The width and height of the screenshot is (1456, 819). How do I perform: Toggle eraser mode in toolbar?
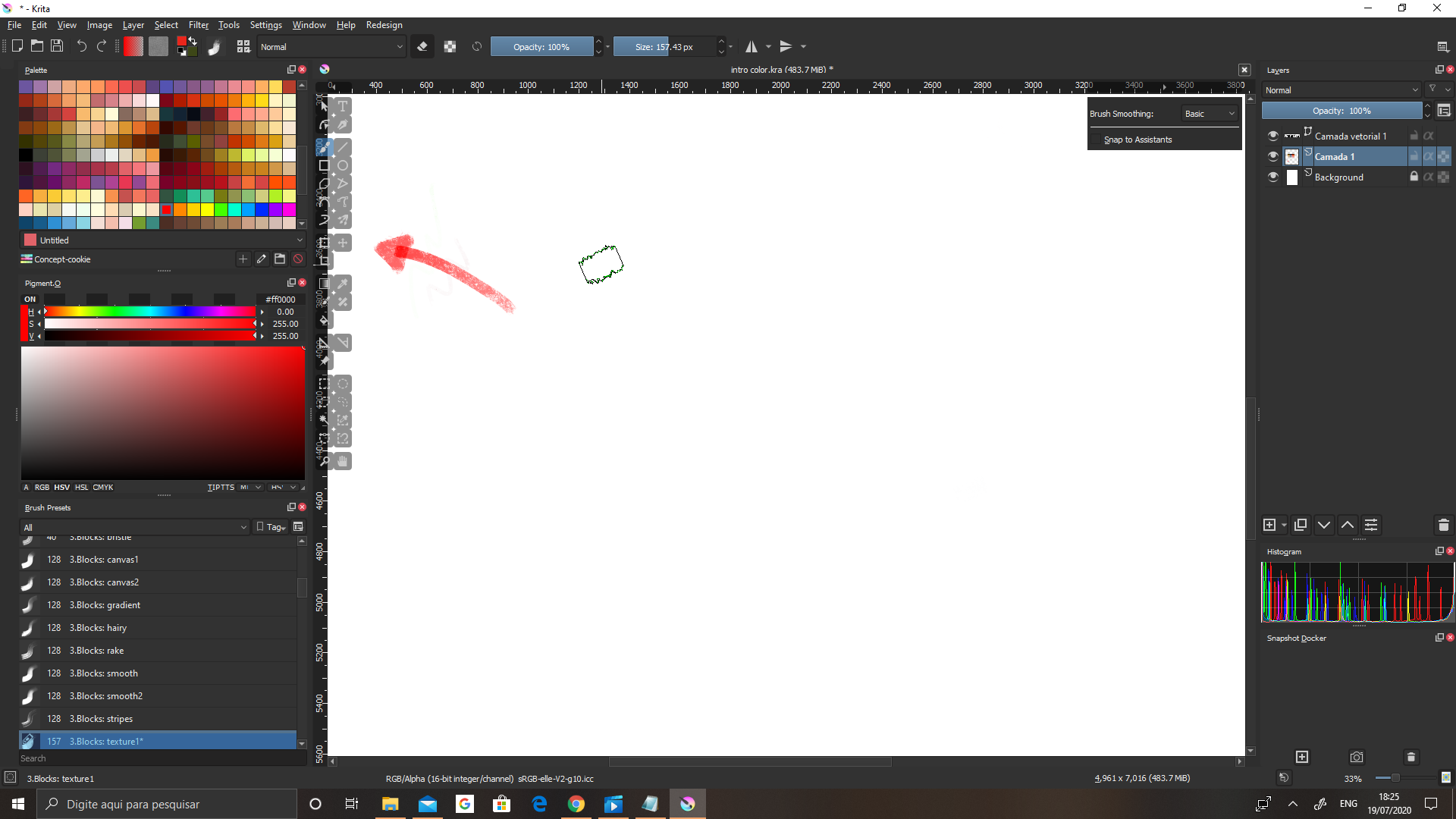point(422,47)
